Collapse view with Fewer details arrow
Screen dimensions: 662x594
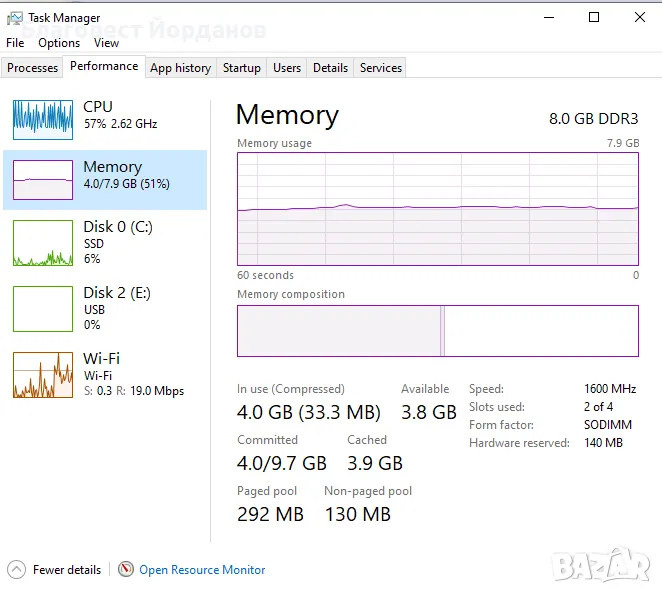pyautogui.click(x=16, y=569)
